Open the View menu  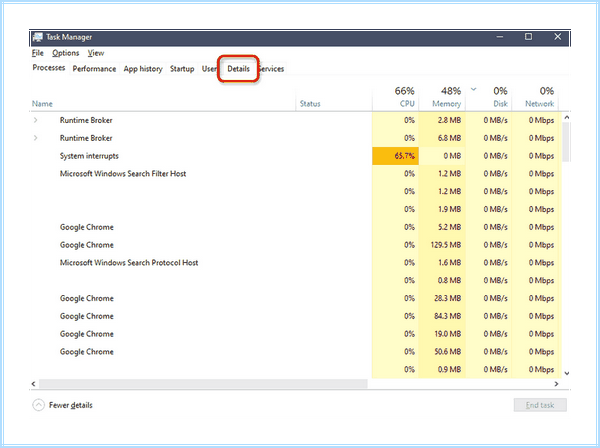coord(96,53)
